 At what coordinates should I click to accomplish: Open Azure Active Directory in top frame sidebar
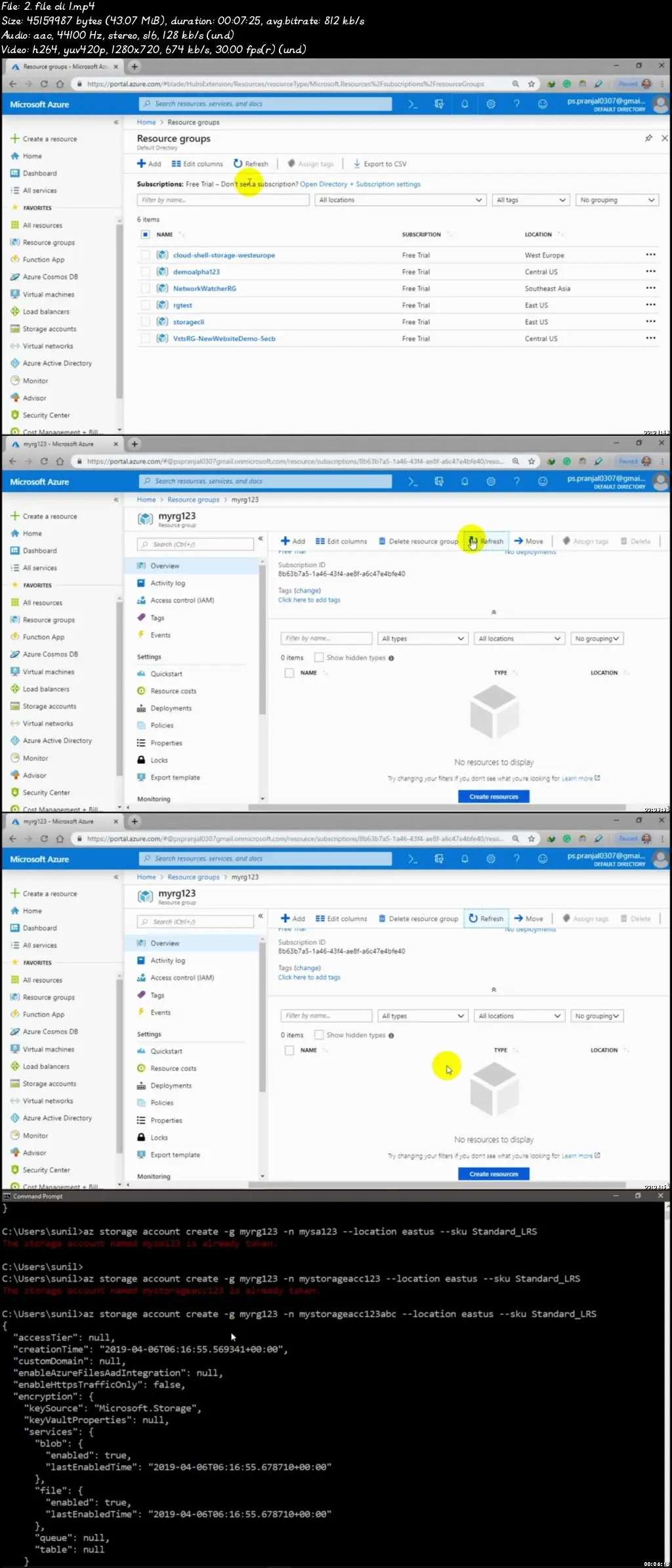57,364
